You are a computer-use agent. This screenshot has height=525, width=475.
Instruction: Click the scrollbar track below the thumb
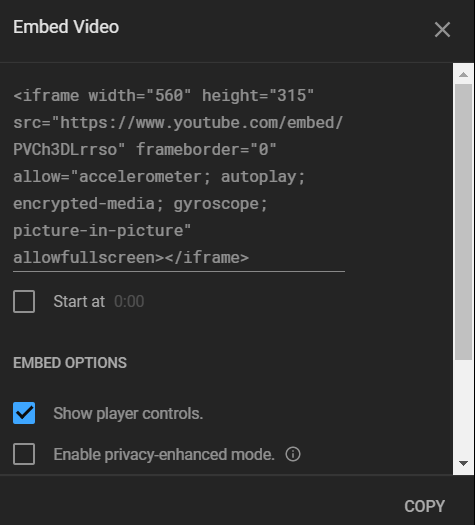point(463,407)
